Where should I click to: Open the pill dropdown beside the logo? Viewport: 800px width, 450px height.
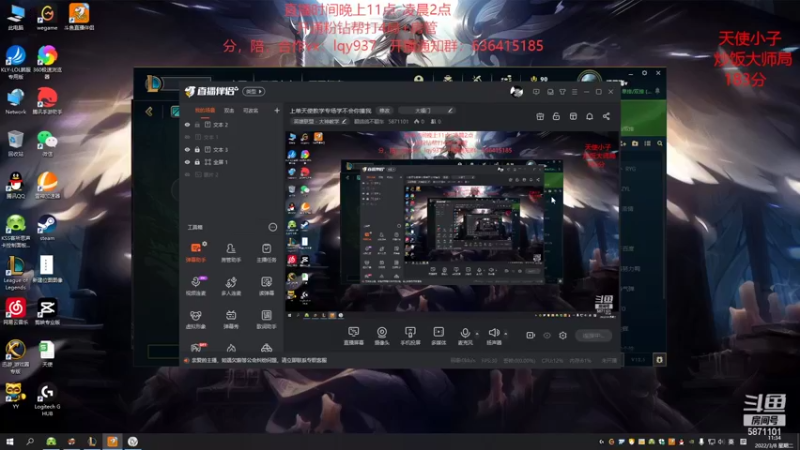tap(254, 91)
